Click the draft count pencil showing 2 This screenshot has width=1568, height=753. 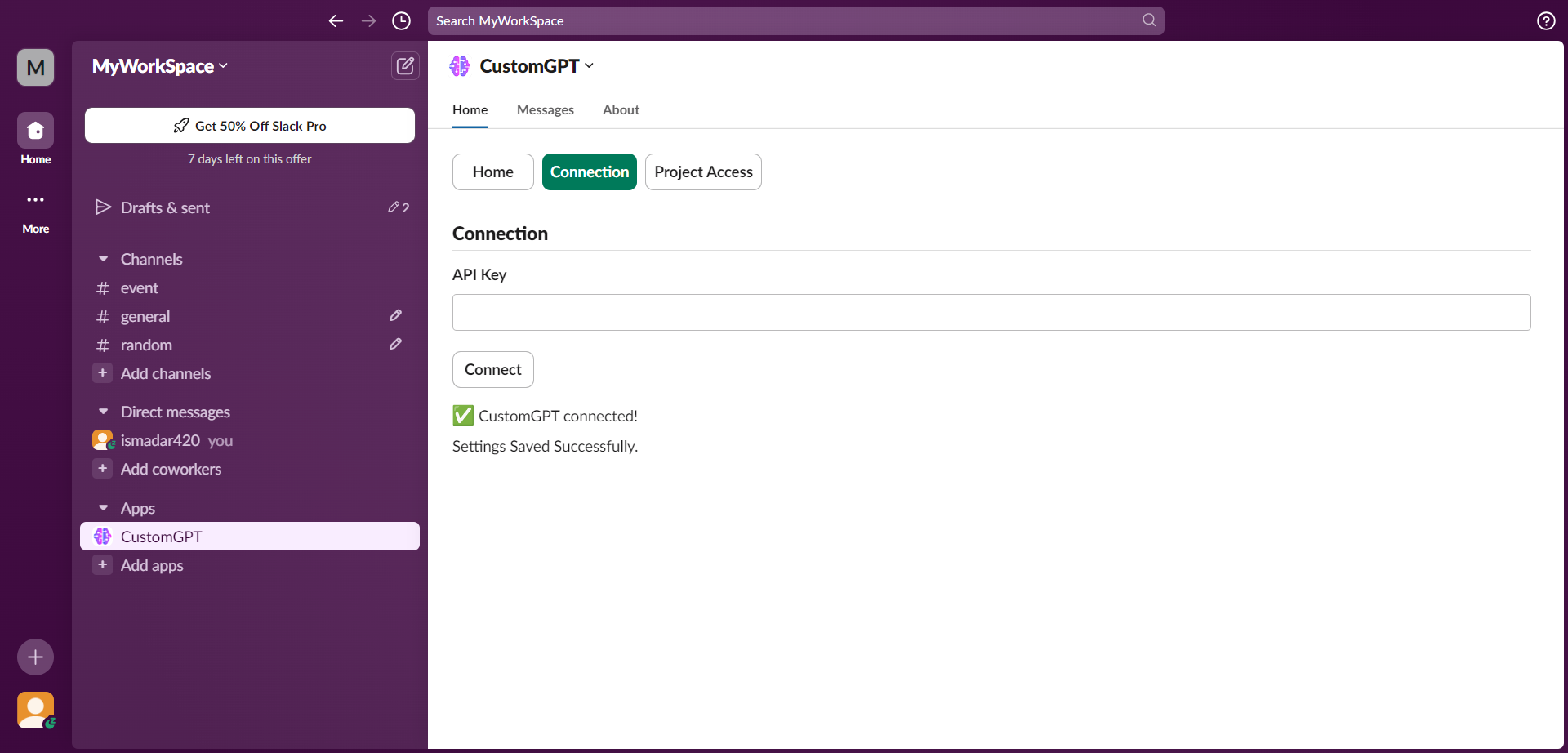pyautogui.click(x=399, y=207)
